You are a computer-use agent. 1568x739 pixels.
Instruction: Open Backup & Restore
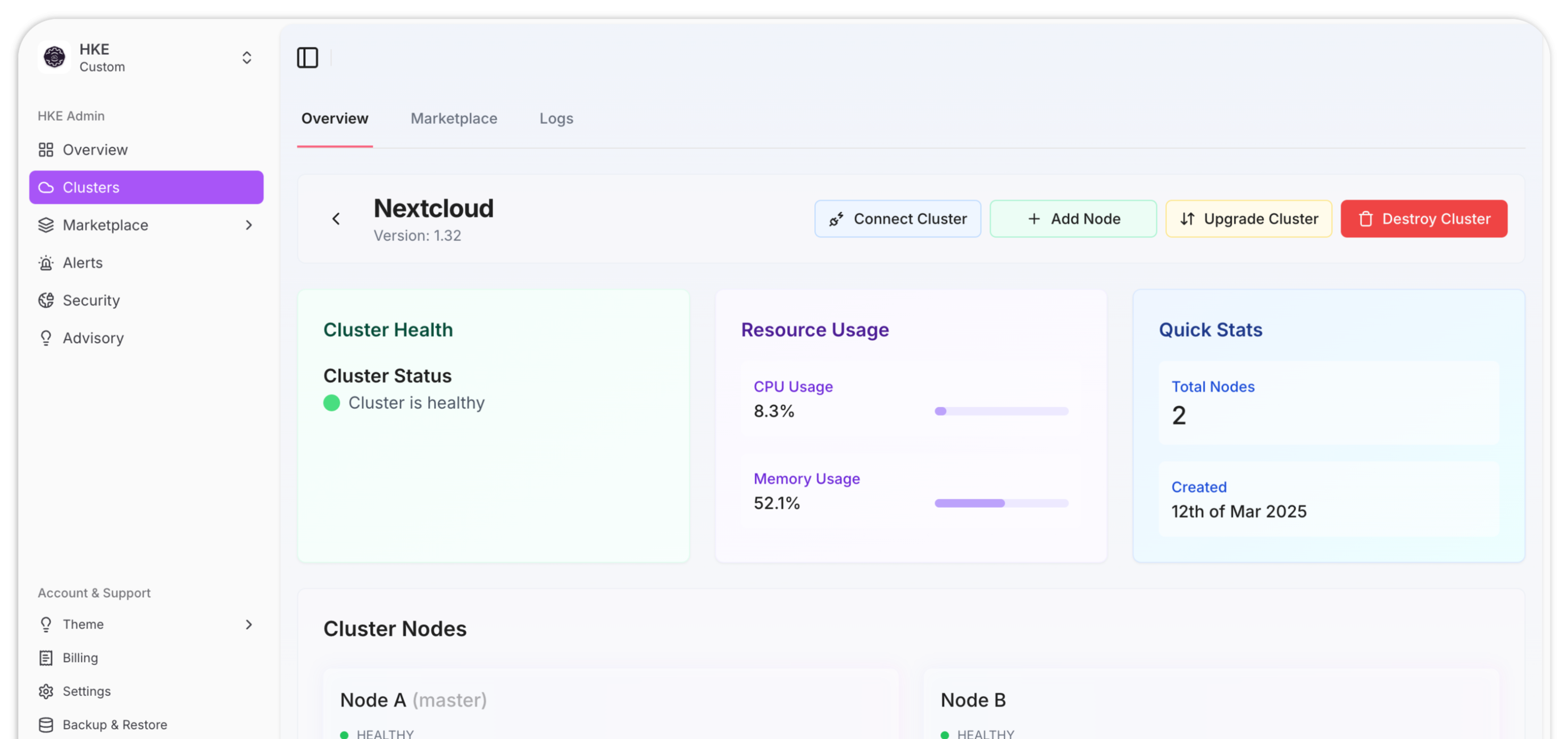(114, 725)
